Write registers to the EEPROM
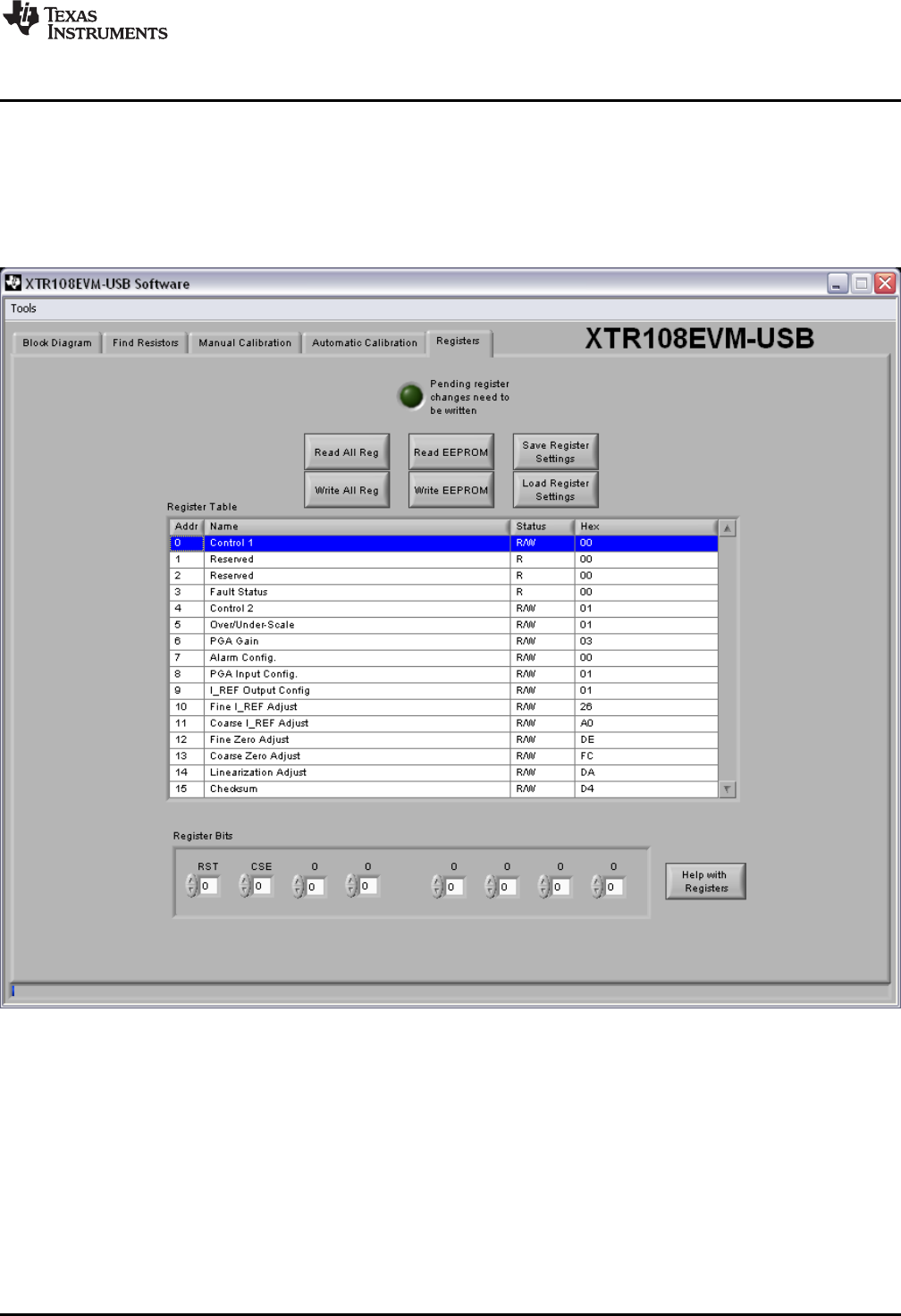Viewport: 901px width, 1316px height. (451, 490)
